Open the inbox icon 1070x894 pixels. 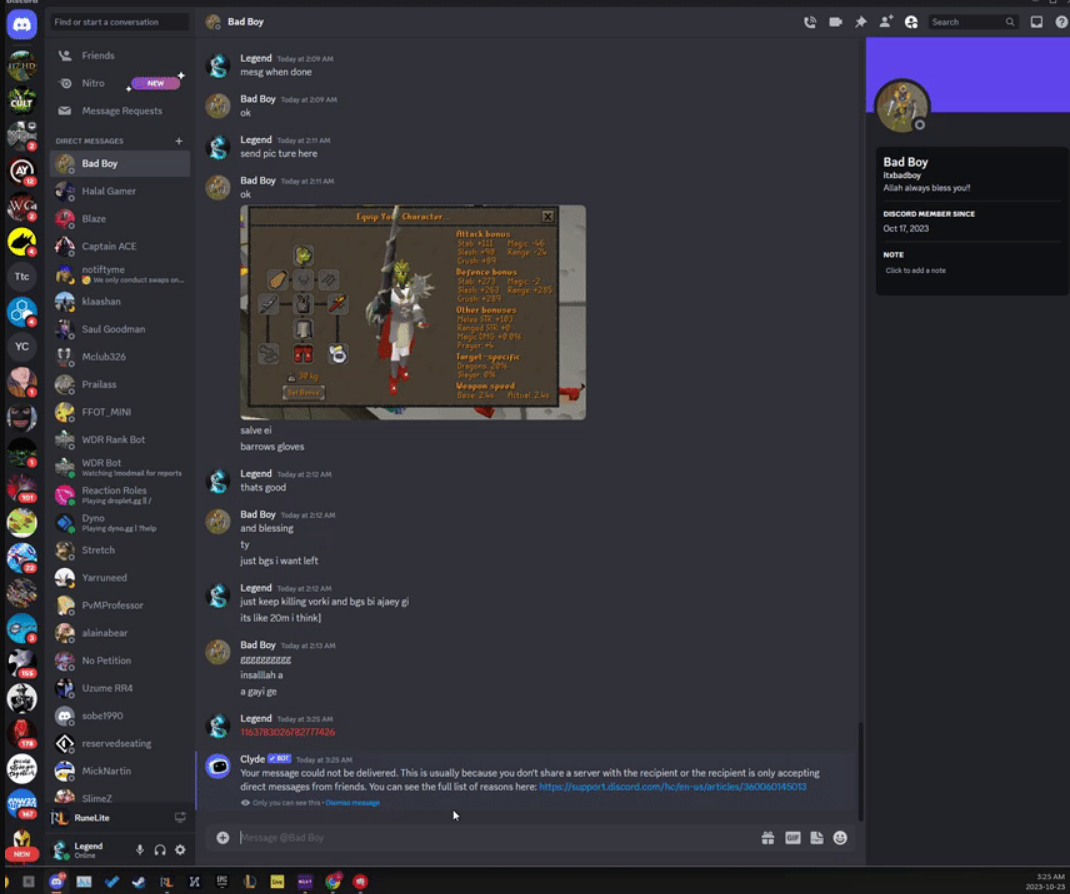tap(1037, 22)
